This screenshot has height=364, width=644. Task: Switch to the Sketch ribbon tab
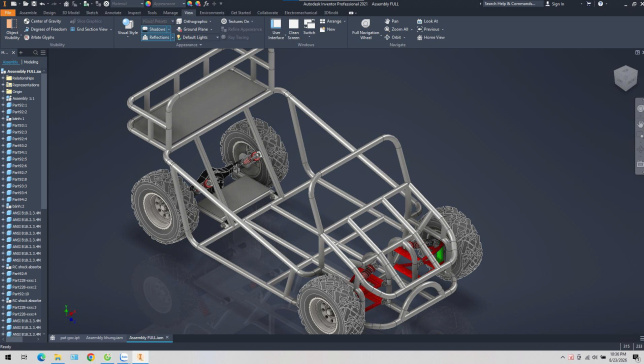pos(92,13)
